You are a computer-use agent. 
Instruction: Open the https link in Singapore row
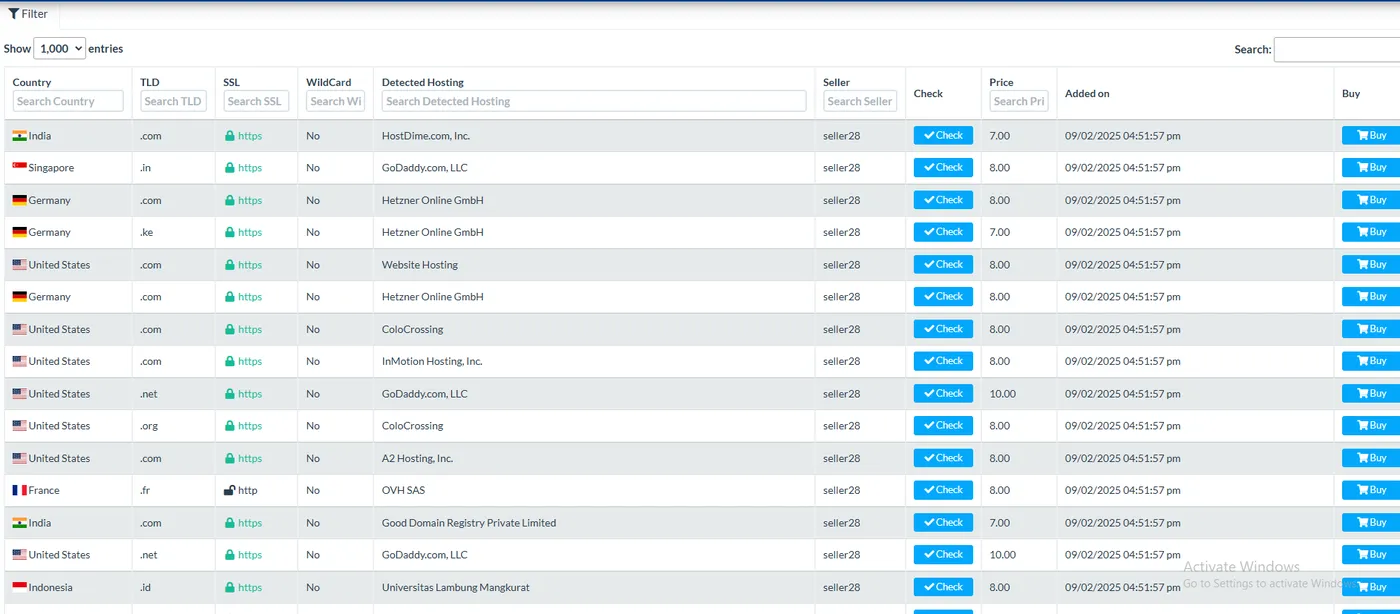pos(250,168)
